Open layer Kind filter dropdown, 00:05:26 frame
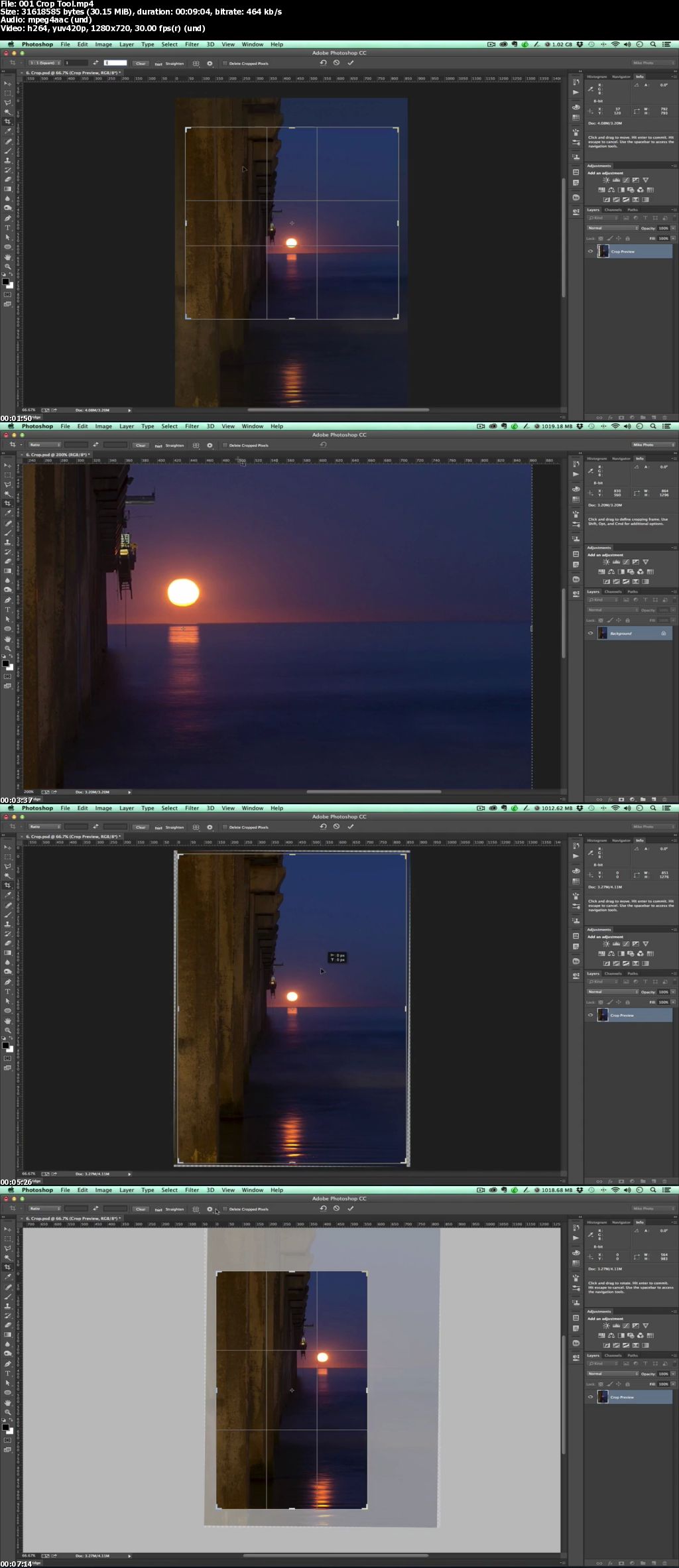 603,982
